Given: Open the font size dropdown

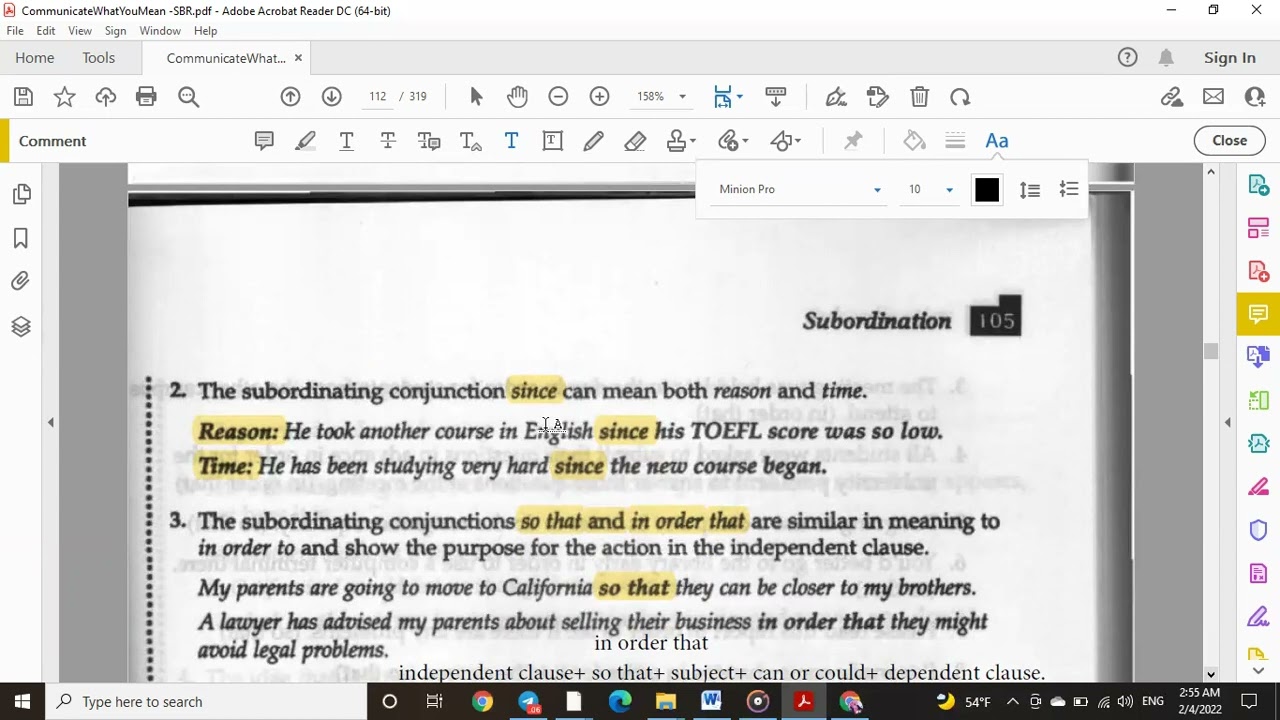Looking at the screenshot, I should pyautogui.click(x=930, y=189).
